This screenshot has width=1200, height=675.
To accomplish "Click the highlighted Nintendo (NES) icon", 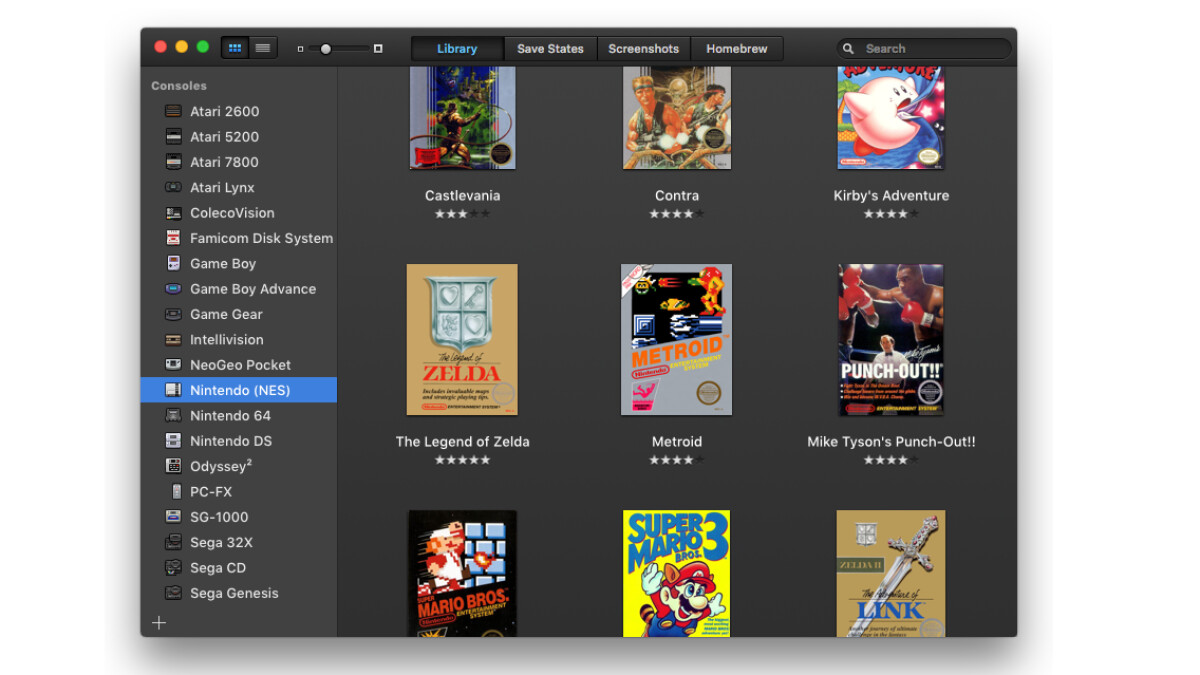I will tap(174, 390).
